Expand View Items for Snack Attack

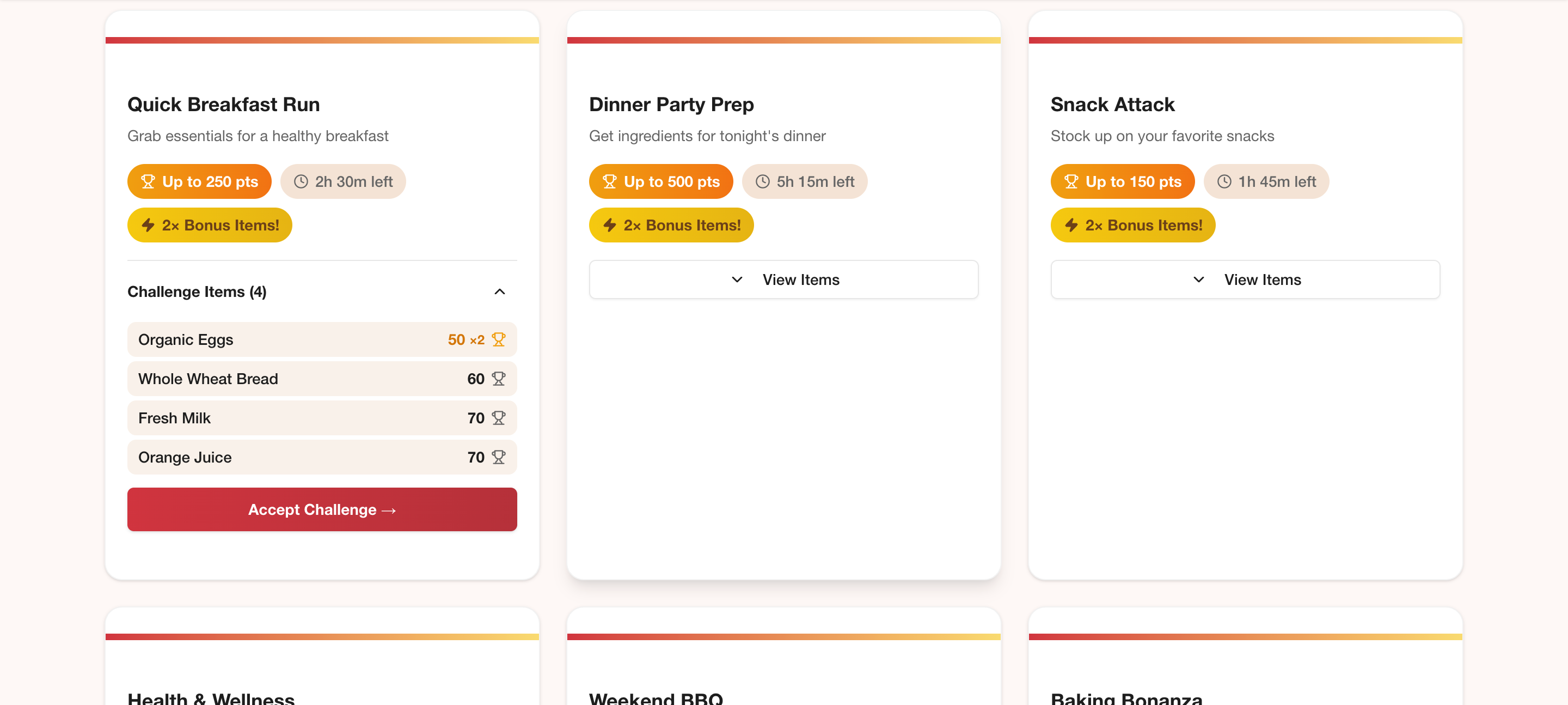pyautogui.click(x=1245, y=279)
